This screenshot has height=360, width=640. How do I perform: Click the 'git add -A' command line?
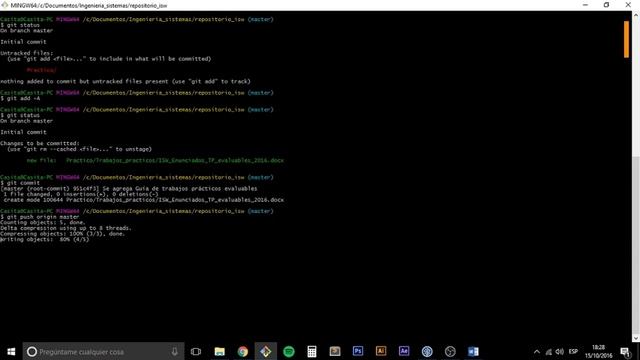click(20, 98)
